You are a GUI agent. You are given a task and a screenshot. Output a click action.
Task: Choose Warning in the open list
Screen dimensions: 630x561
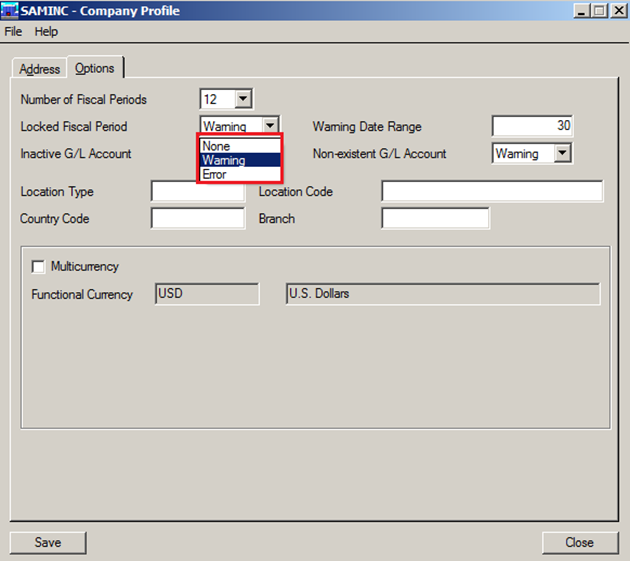pos(239,160)
